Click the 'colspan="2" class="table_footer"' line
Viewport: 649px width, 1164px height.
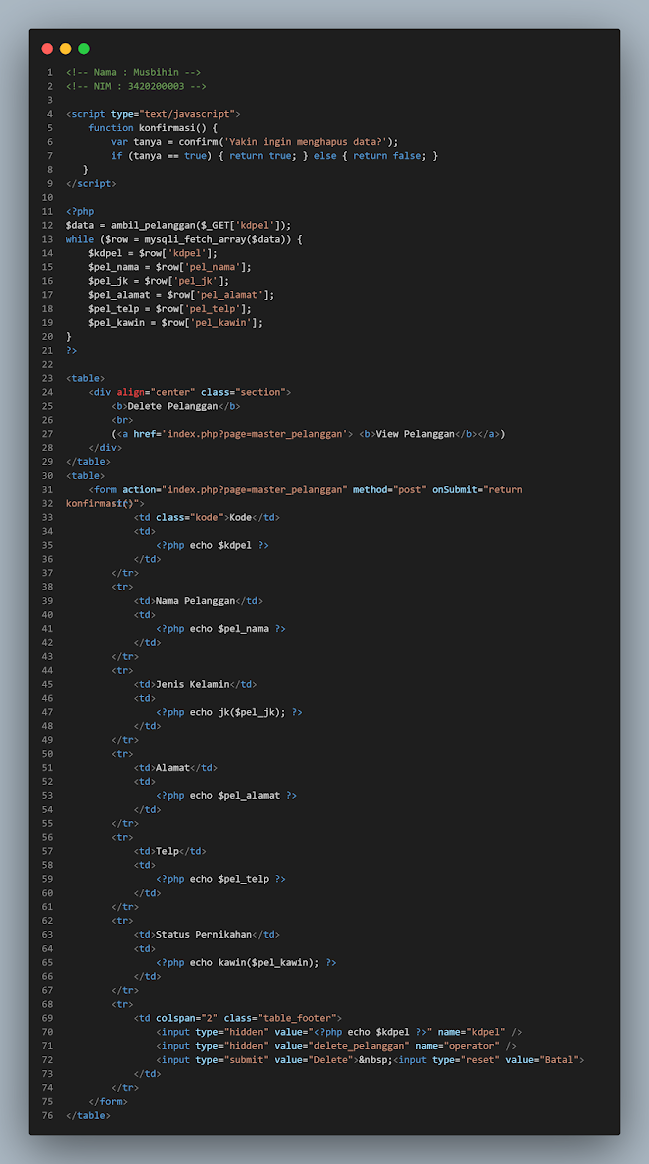[238, 1018]
